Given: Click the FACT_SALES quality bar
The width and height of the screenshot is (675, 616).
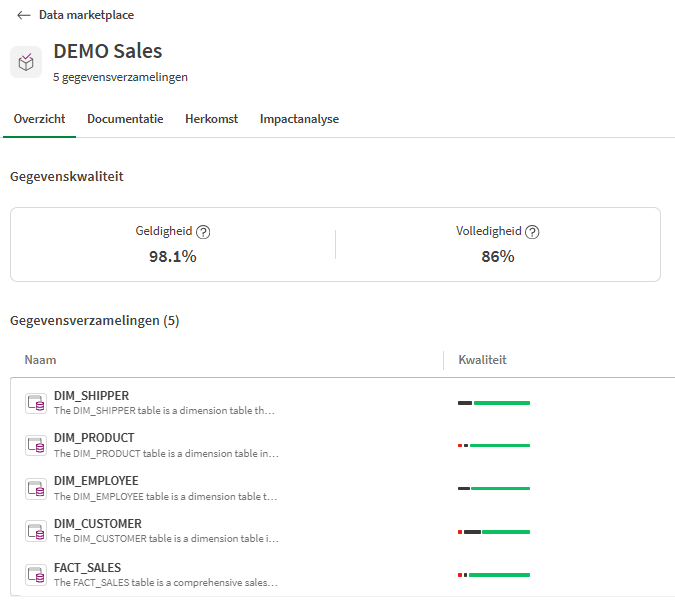Looking at the screenshot, I should (x=494, y=575).
